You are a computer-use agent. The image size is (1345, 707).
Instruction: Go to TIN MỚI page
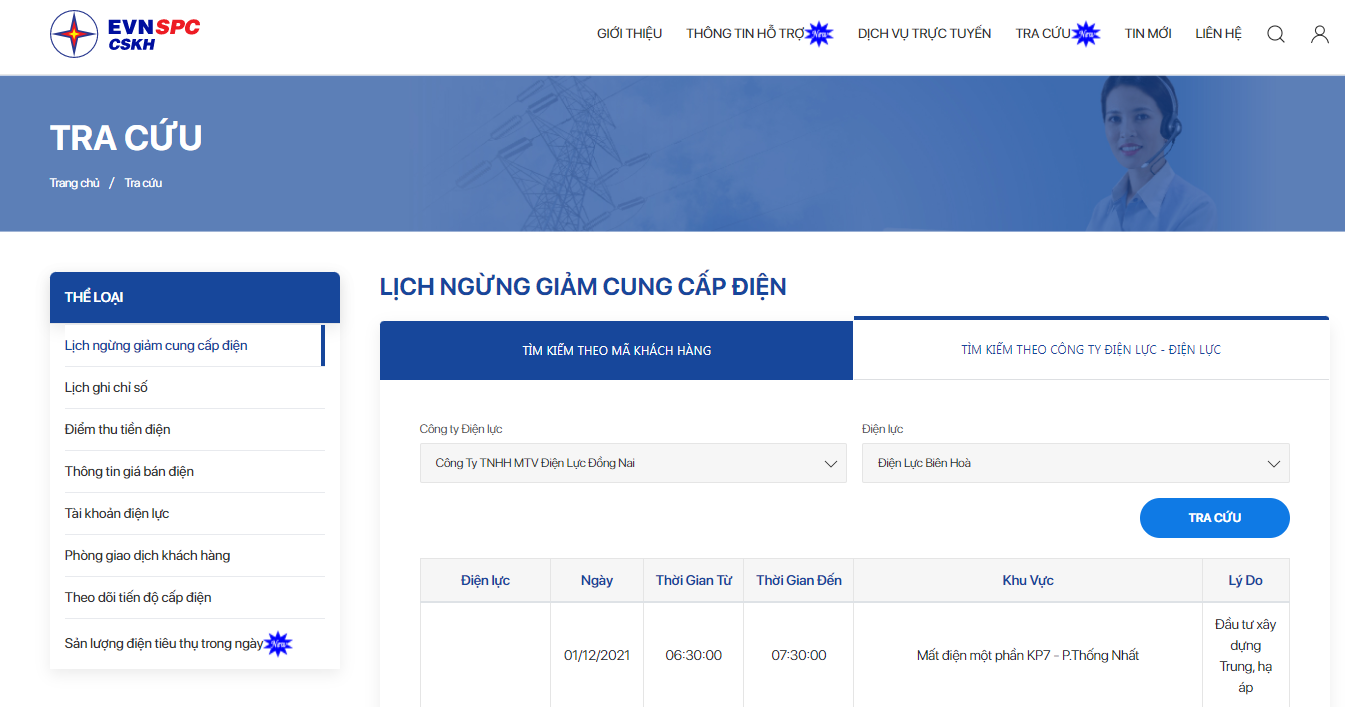1148,34
